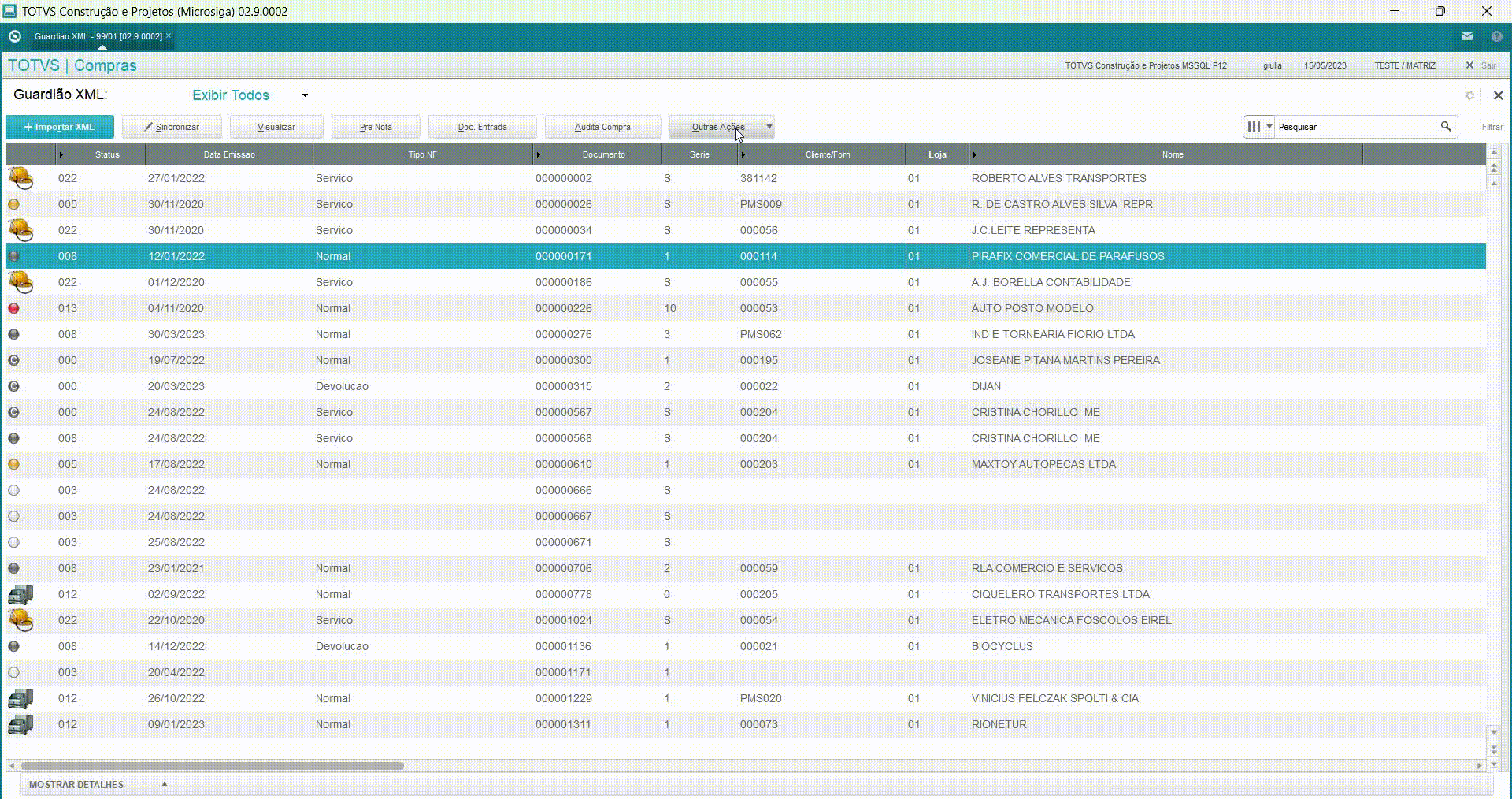
Task: Click orange status dot for MAXTOY AUTOPECAS LTDA
Action: [13, 464]
